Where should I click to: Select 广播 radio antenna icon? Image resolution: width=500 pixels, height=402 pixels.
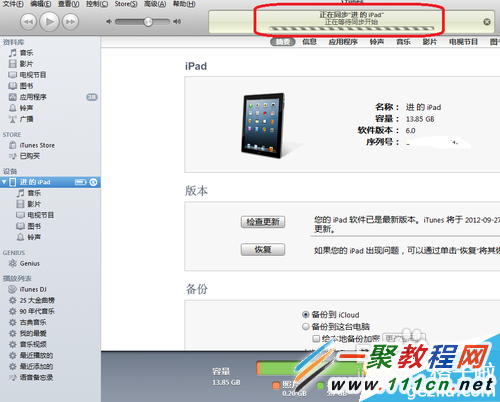pyautogui.click(x=13, y=119)
